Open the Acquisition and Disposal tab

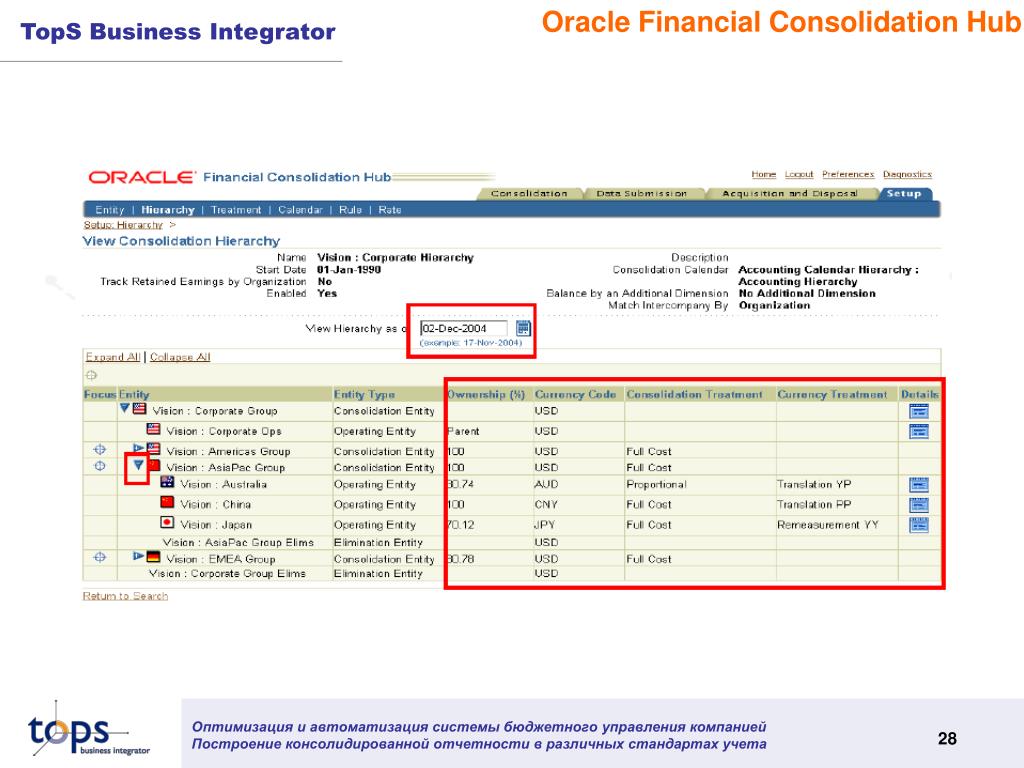pyautogui.click(x=790, y=193)
